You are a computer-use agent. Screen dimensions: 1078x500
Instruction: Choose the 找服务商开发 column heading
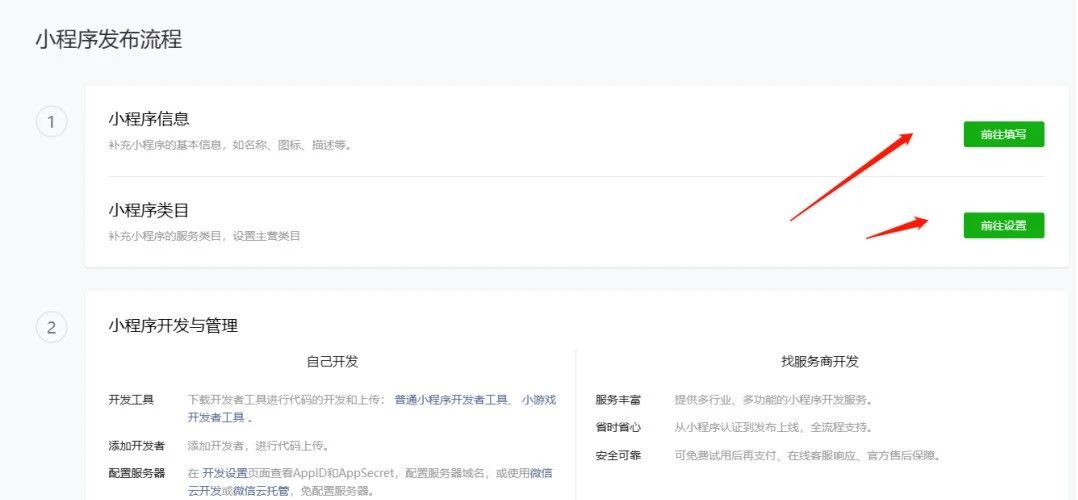pyautogui.click(x=820, y=362)
